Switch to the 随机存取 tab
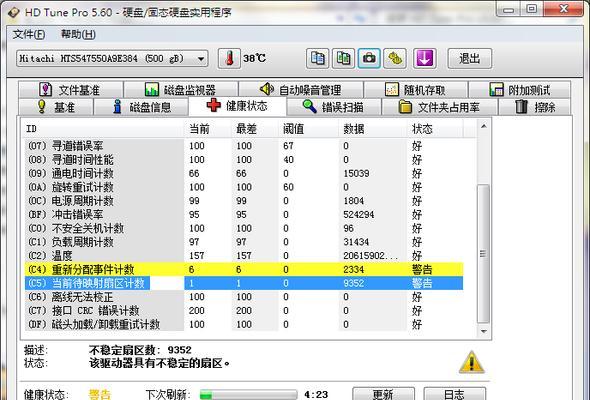Viewport: 590px width, 400px height. [415, 90]
